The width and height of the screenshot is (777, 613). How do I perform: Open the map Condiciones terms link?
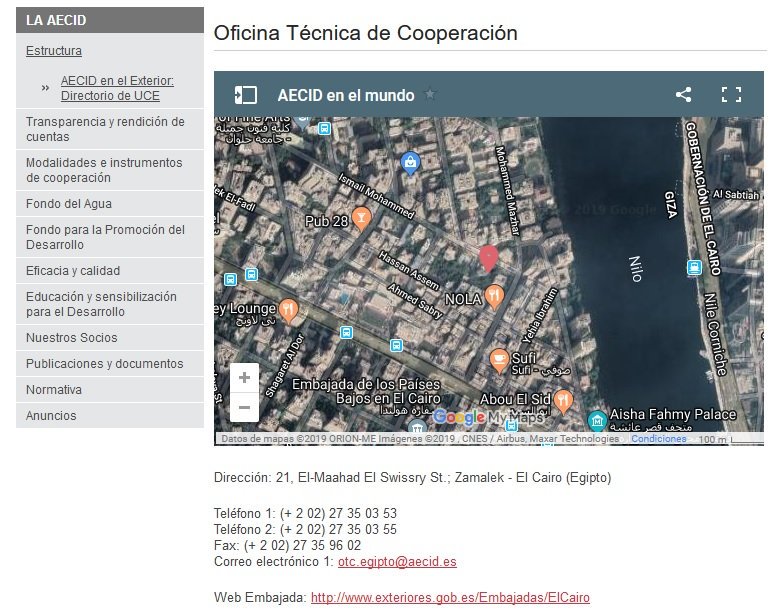659,439
